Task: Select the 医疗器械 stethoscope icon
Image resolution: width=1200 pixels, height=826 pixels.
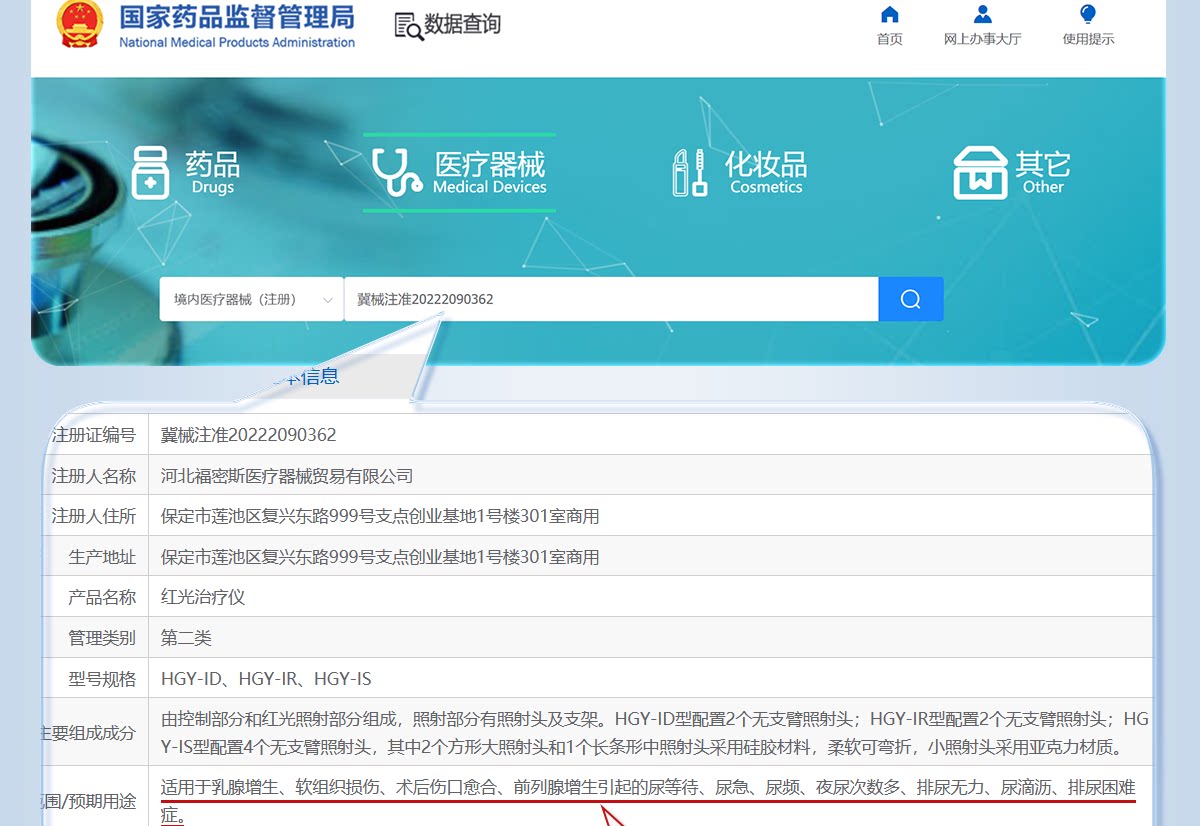Action: (396, 172)
